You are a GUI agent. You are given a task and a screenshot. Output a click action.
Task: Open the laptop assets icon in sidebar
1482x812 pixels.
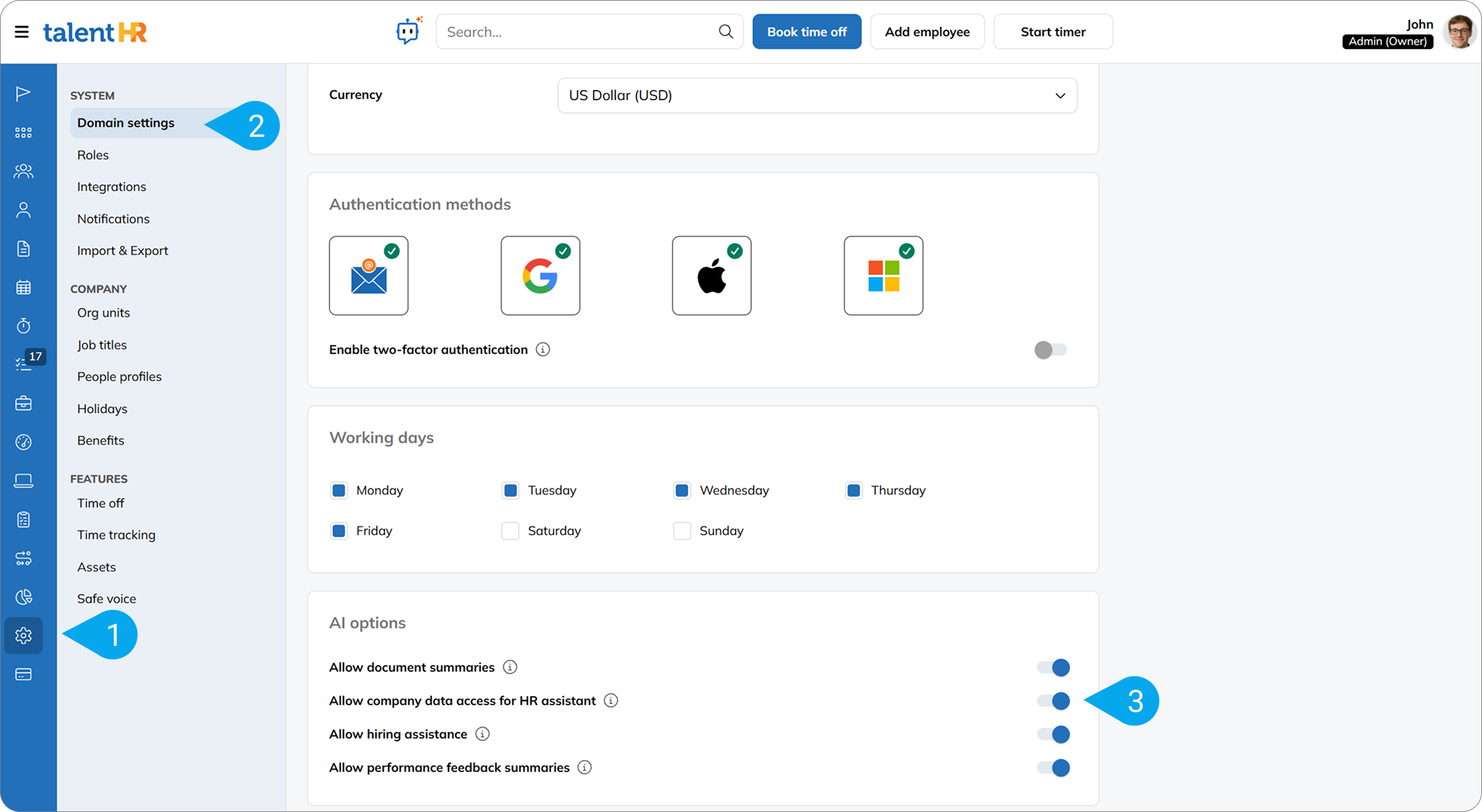(x=23, y=481)
